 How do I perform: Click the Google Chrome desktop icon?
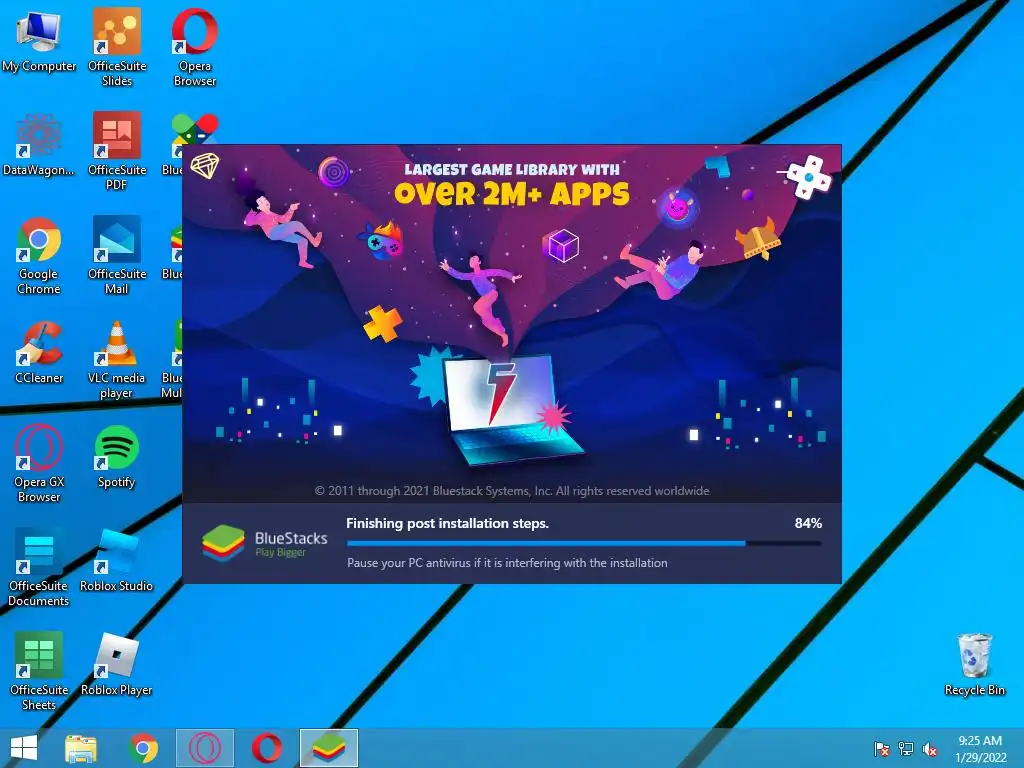click(x=39, y=256)
